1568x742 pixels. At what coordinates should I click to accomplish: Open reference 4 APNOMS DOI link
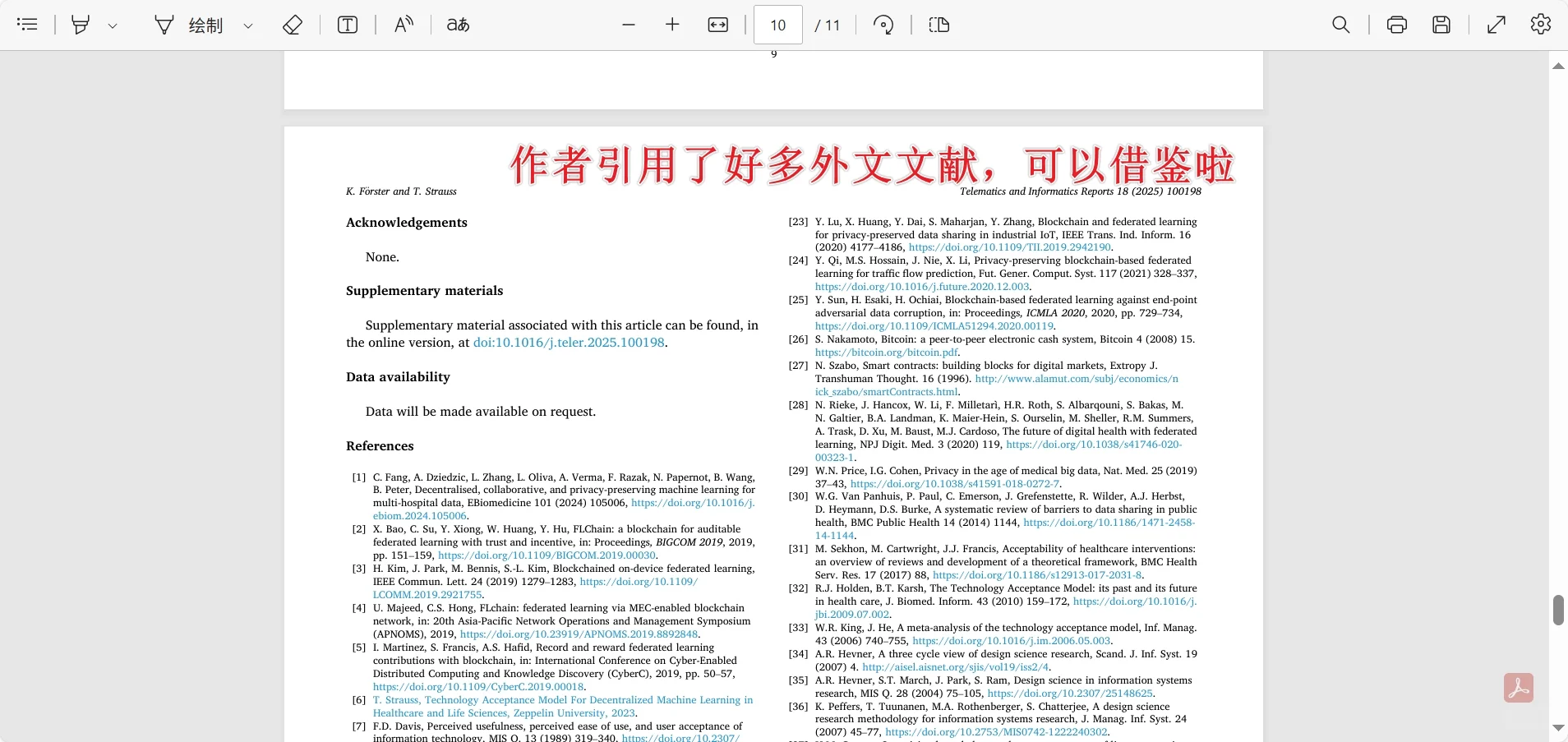(579, 634)
